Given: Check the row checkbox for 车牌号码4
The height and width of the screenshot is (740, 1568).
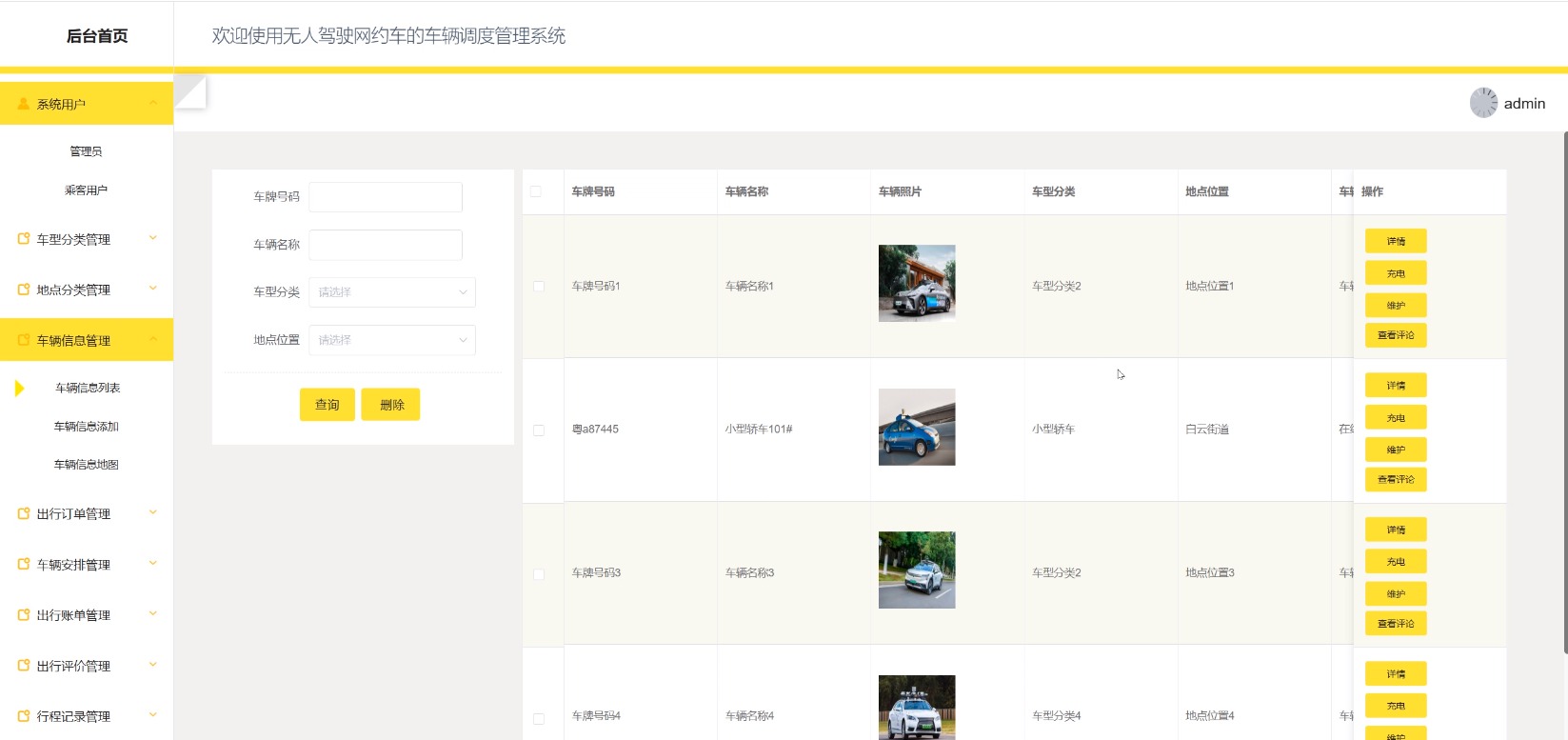Looking at the screenshot, I should tap(539, 719).
